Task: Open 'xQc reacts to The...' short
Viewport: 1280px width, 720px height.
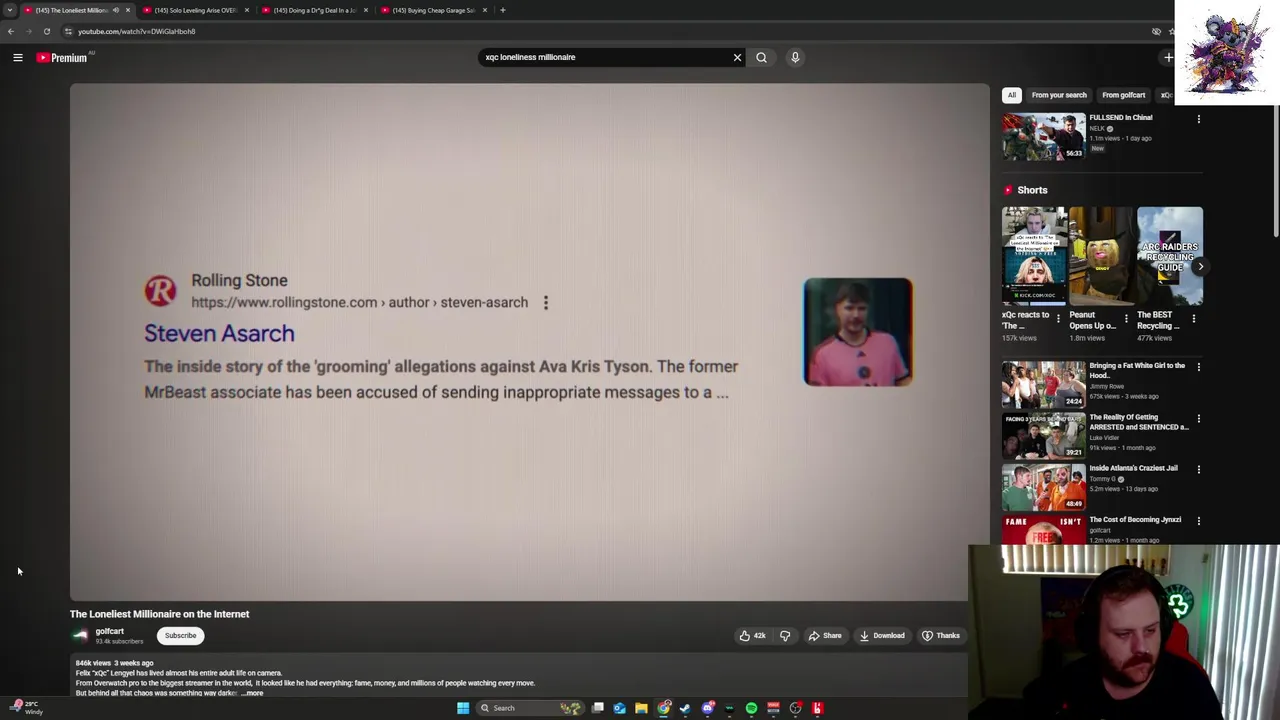Action: (x=1034, y=255)
